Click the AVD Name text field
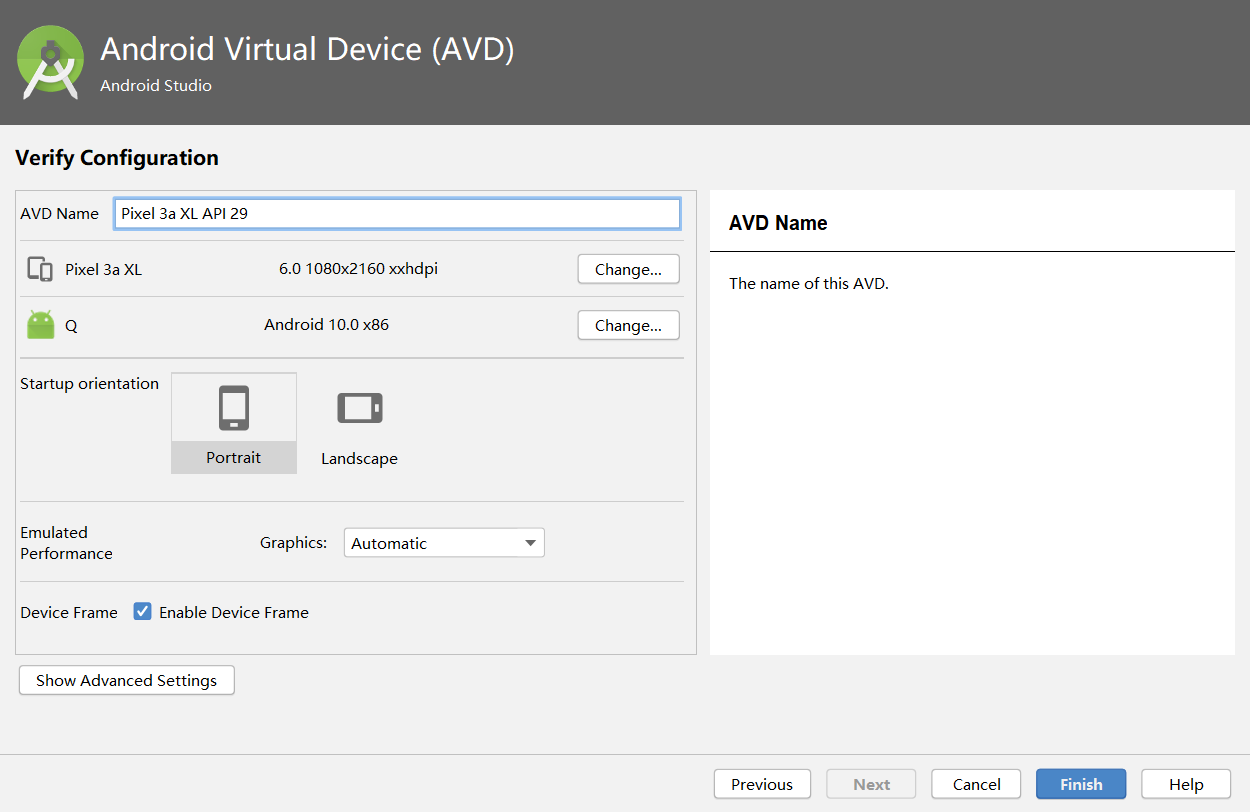 pos(397,213)
